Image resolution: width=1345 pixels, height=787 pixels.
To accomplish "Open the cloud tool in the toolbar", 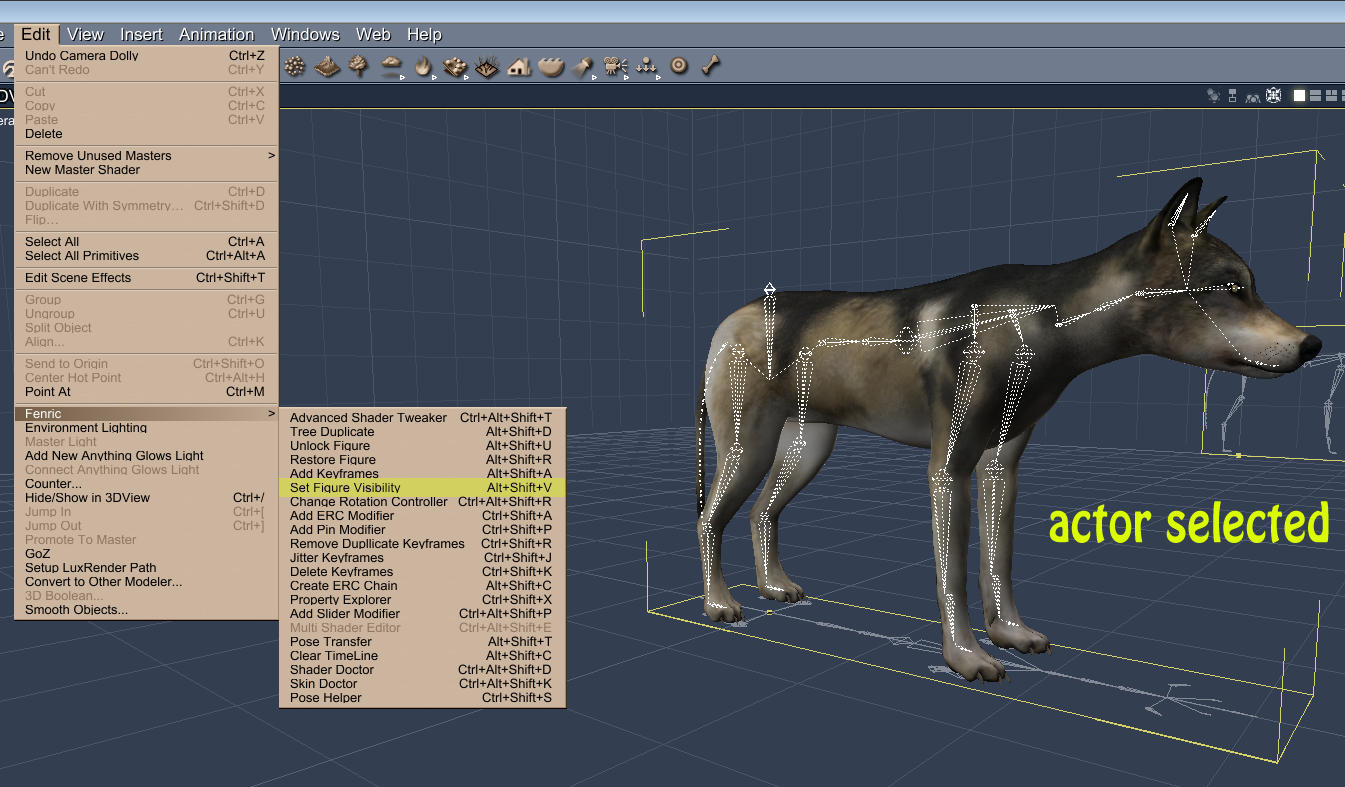I will coord(392,67).
